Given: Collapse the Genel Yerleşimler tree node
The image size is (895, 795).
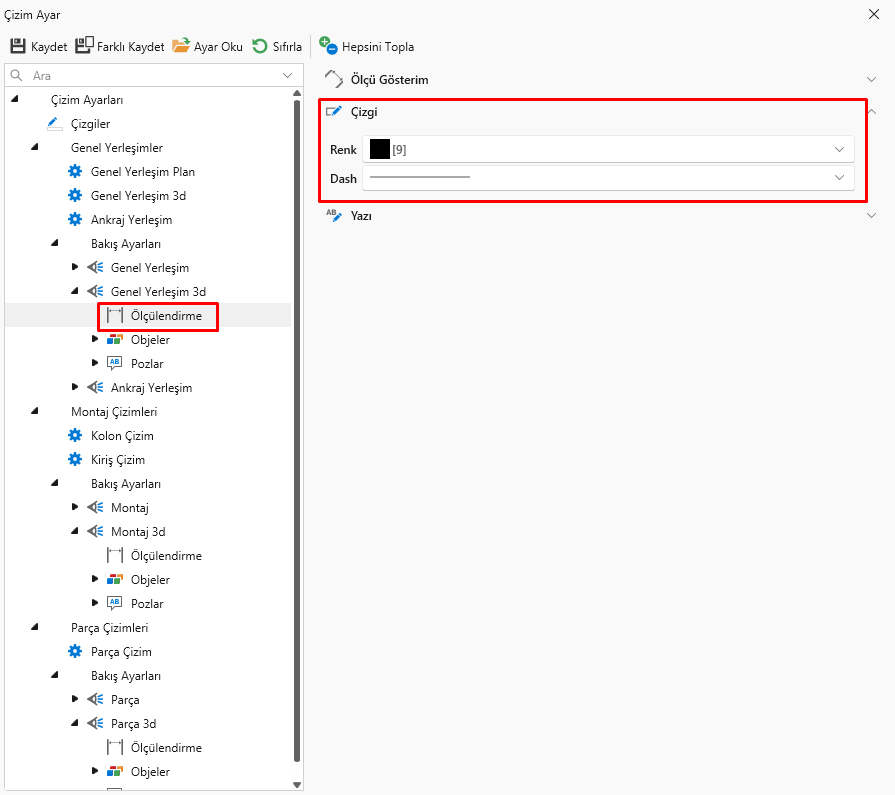Looking at the screenshot, I should coord(35,148).
